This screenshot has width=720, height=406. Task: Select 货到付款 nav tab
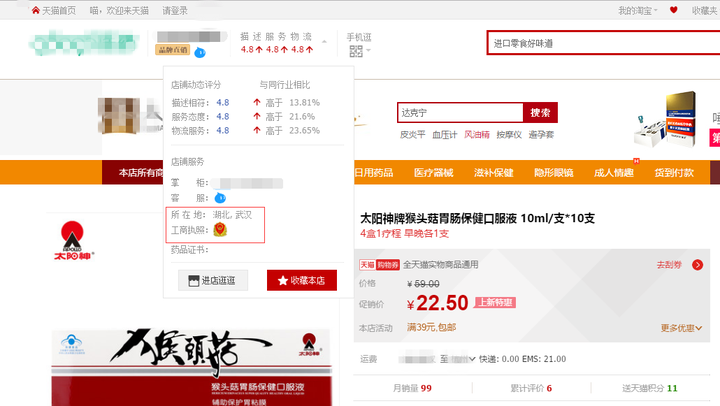tap(674, 173)
